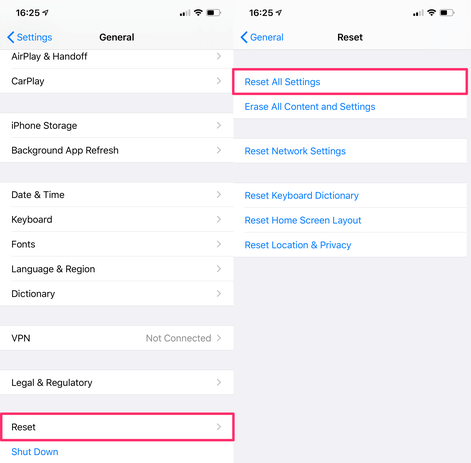
Task: Open VPN showing Not Connected
Action: tap(117, 338)
